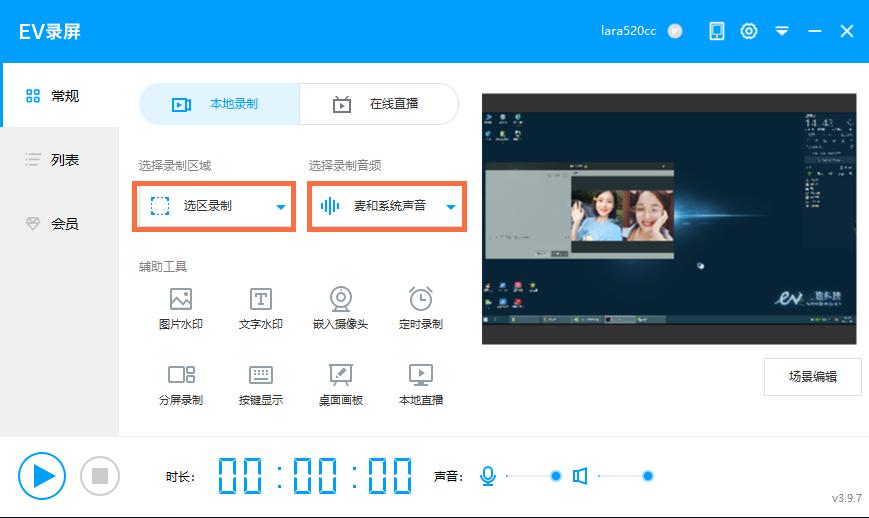Close the EV录屏 window
The width and height of the screenshot is (869, 518).
[x=847, y=31]
